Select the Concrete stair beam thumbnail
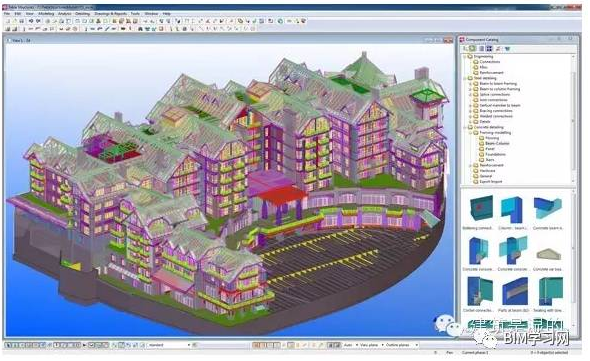 [x=549, y=254]
